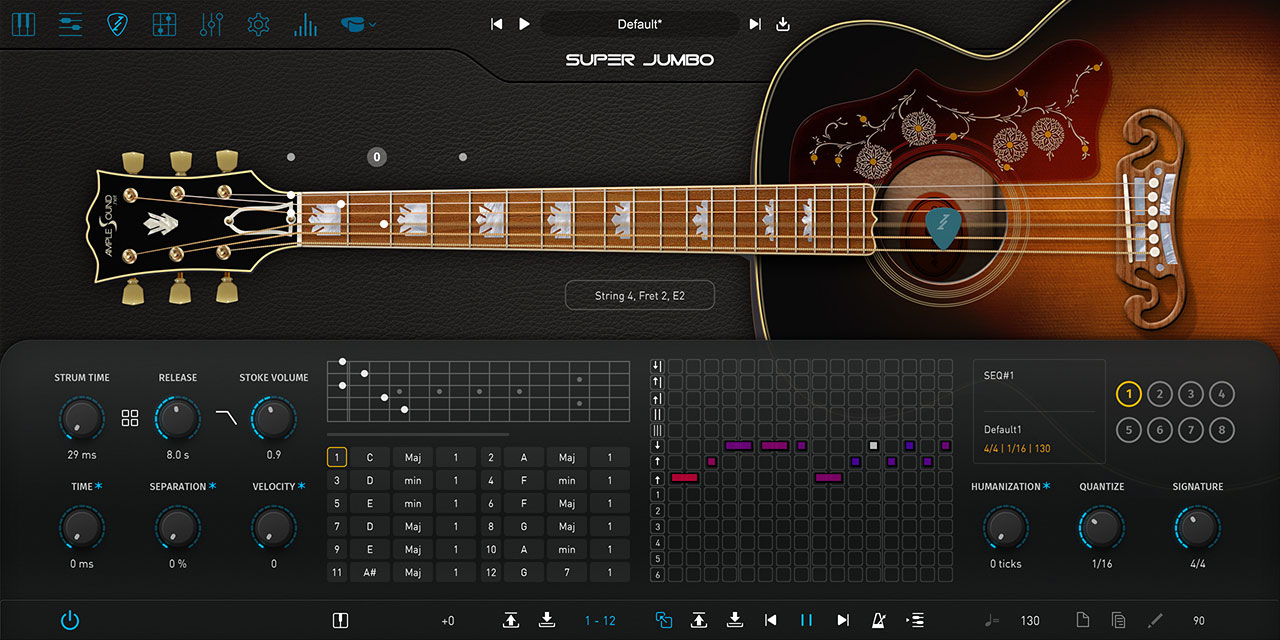Toggle the split panel icon in bottom bar

[340, 620]
